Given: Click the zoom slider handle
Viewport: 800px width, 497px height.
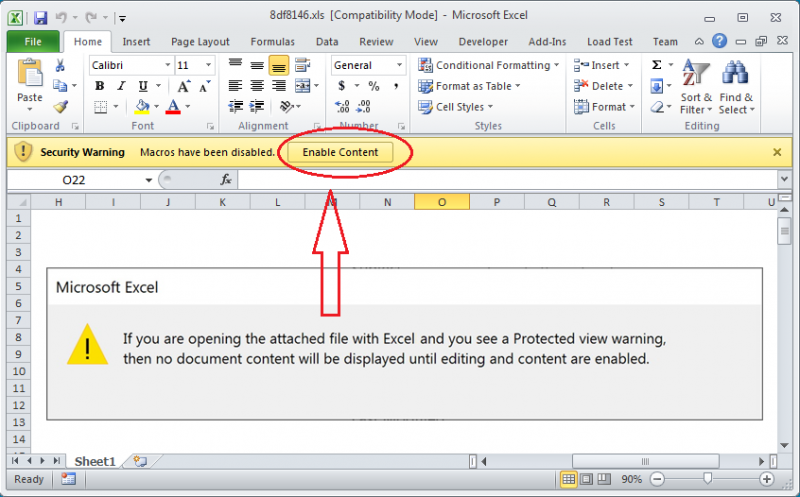Looking at the screenshot, I should coord(707,479).
